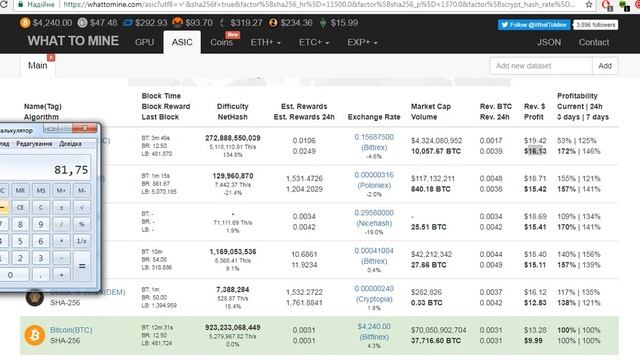Image resolution: width=640 pixels, height=360 pixels.
Task: Click the Ethereum icon beside $319.27
Action: 222,23
